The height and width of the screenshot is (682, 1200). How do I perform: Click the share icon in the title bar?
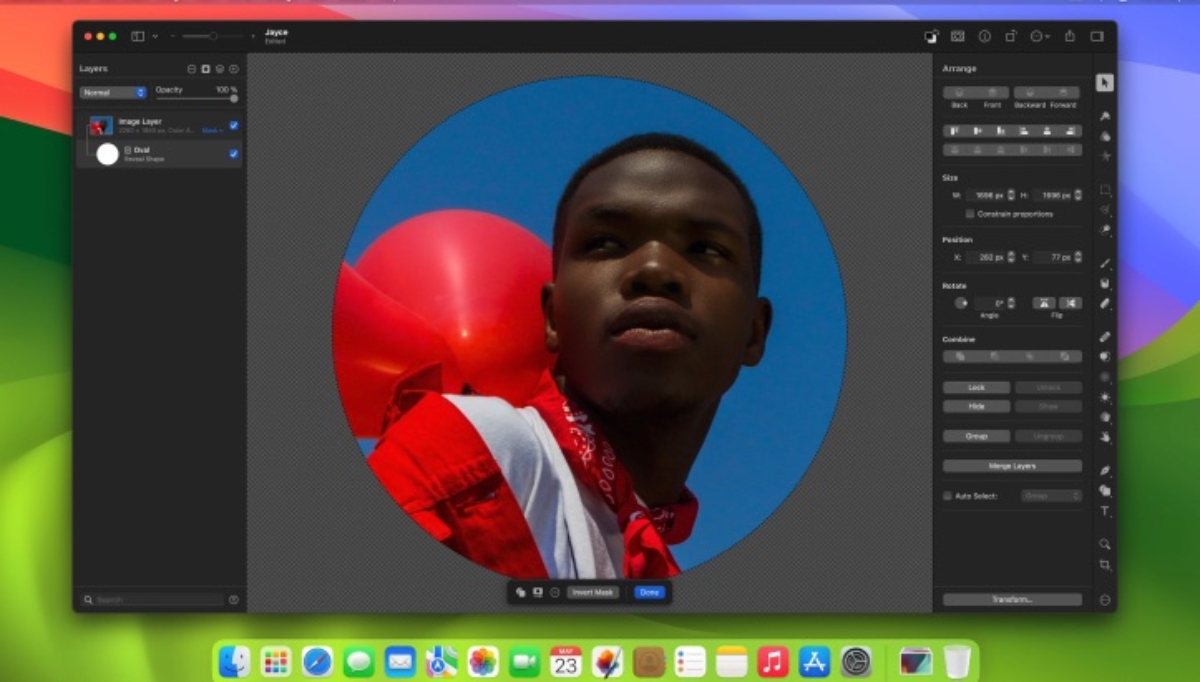coord(1069,36)
